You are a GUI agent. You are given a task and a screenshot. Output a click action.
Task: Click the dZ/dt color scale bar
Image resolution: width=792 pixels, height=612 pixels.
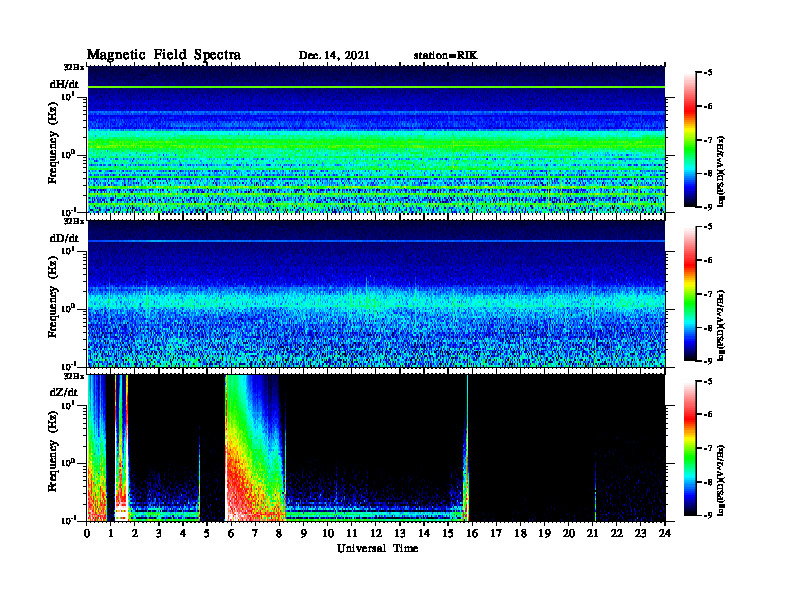(x=689, y=448)
